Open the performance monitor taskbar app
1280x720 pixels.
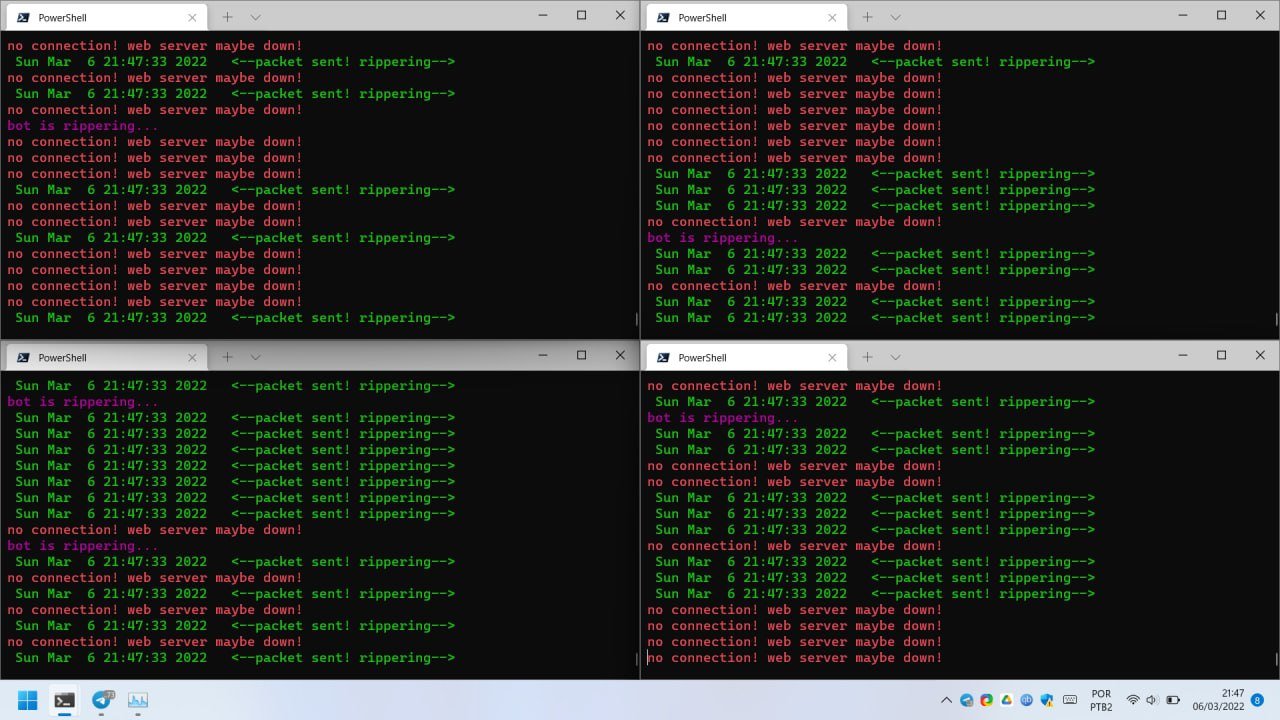click(x=138, y=700)
